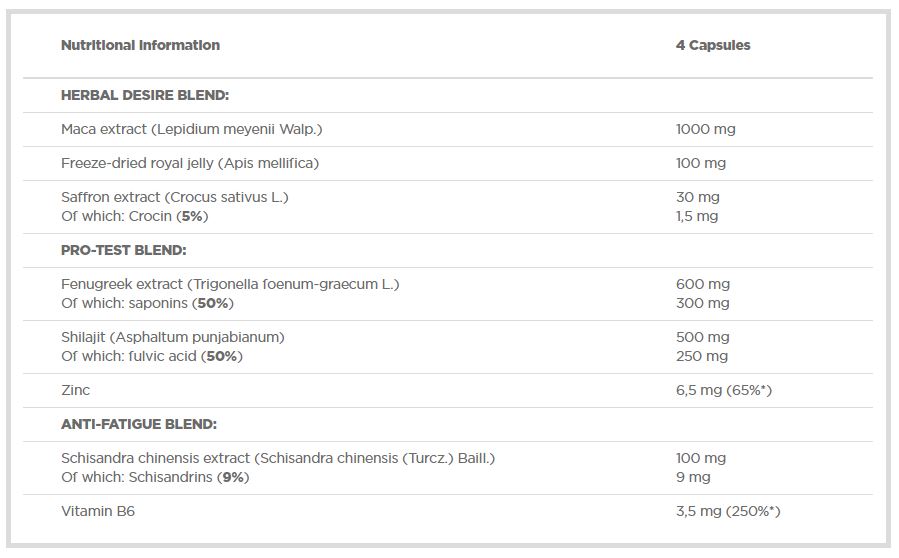
Task: Click the 1000 mg Maca value
Action: click(x=706, y=129)
